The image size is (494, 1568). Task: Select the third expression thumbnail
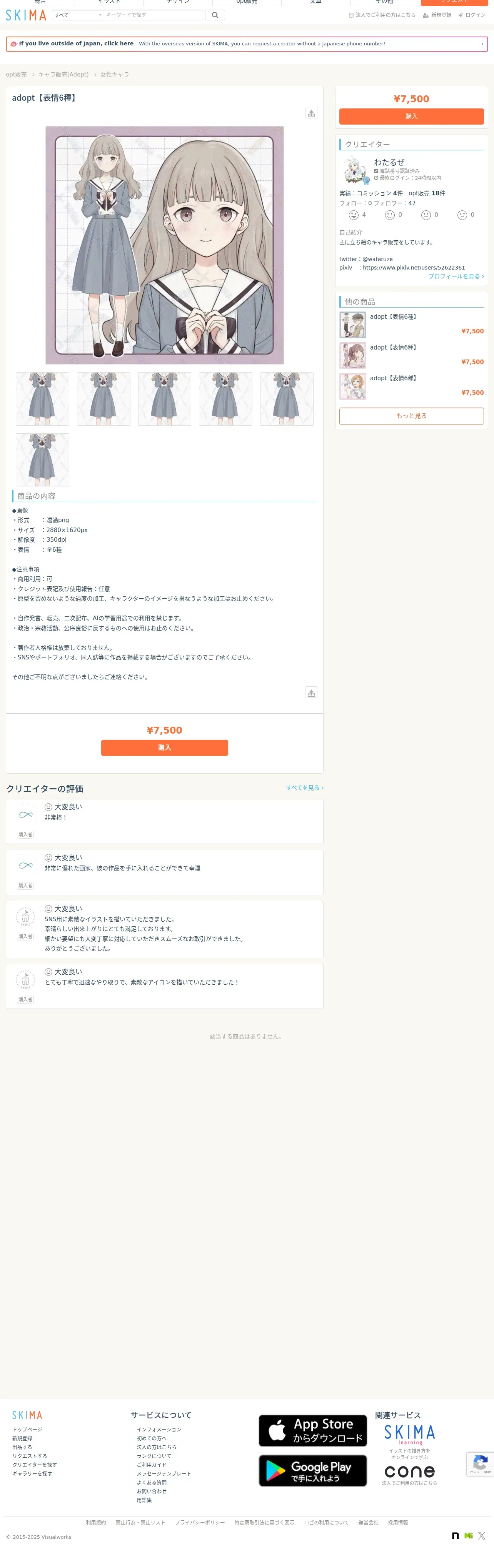pos(164,399)
